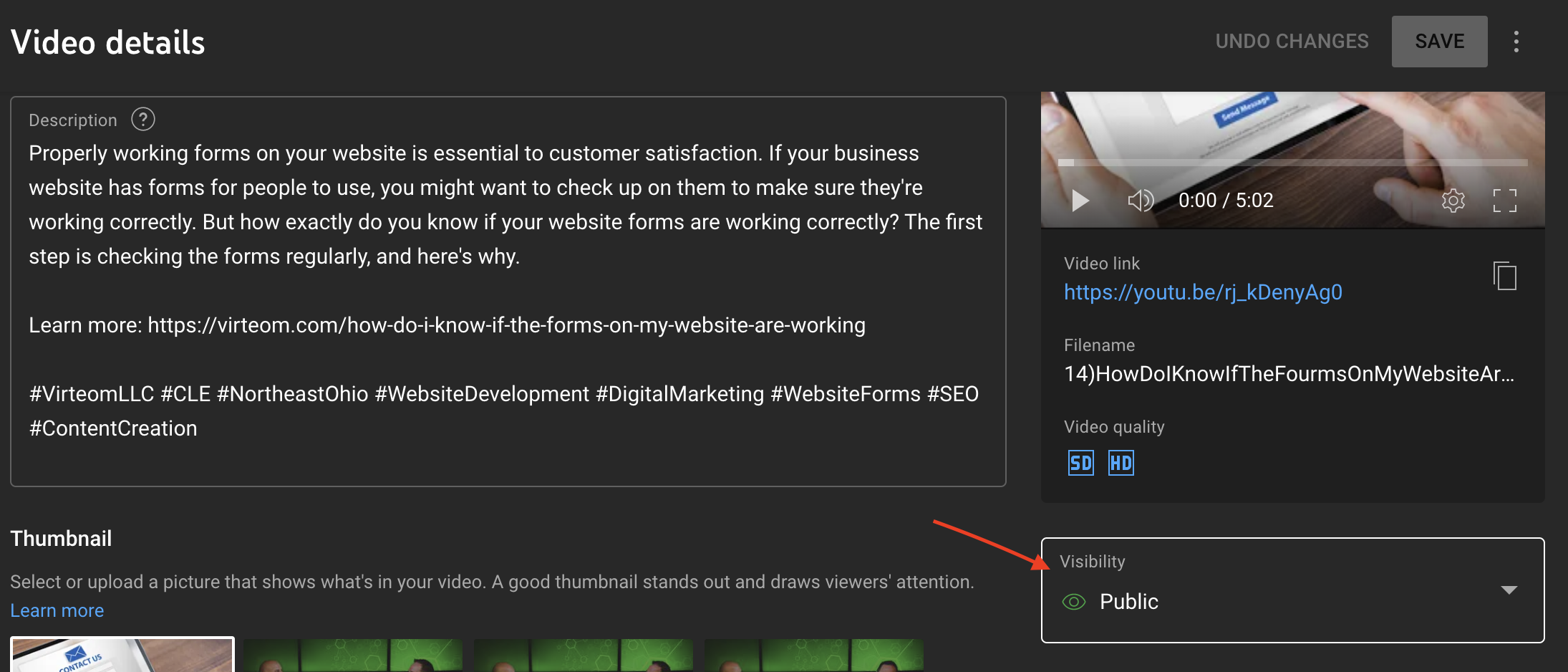Click Learn more link under Thumbnail
Viewport: 1568px width, 672px height.
tap(57, 611)
